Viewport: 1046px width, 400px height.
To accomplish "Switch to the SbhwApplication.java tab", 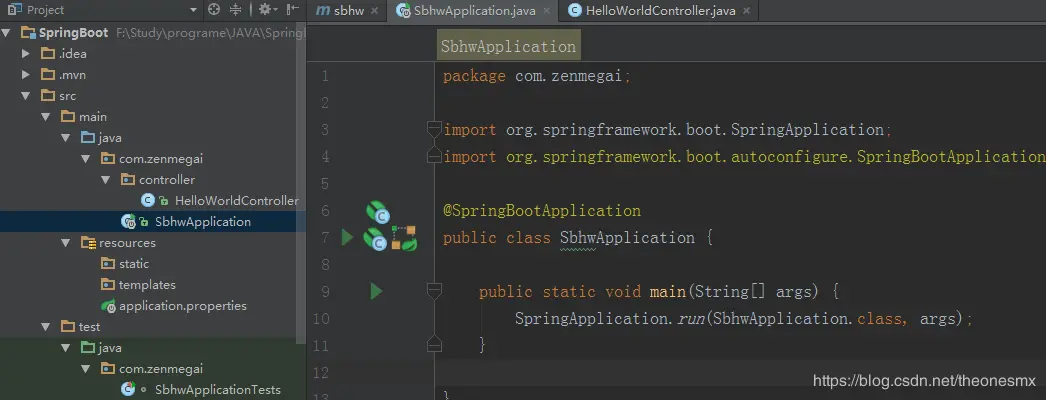I will point(474,11).
